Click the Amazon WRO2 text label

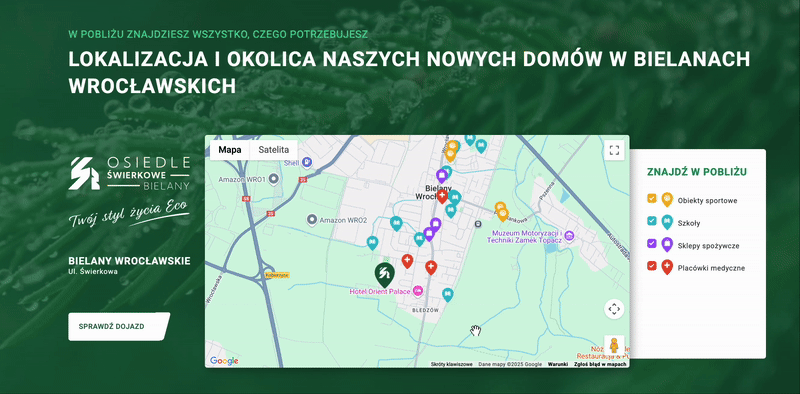pyautogui.click(x=343, y=220)
